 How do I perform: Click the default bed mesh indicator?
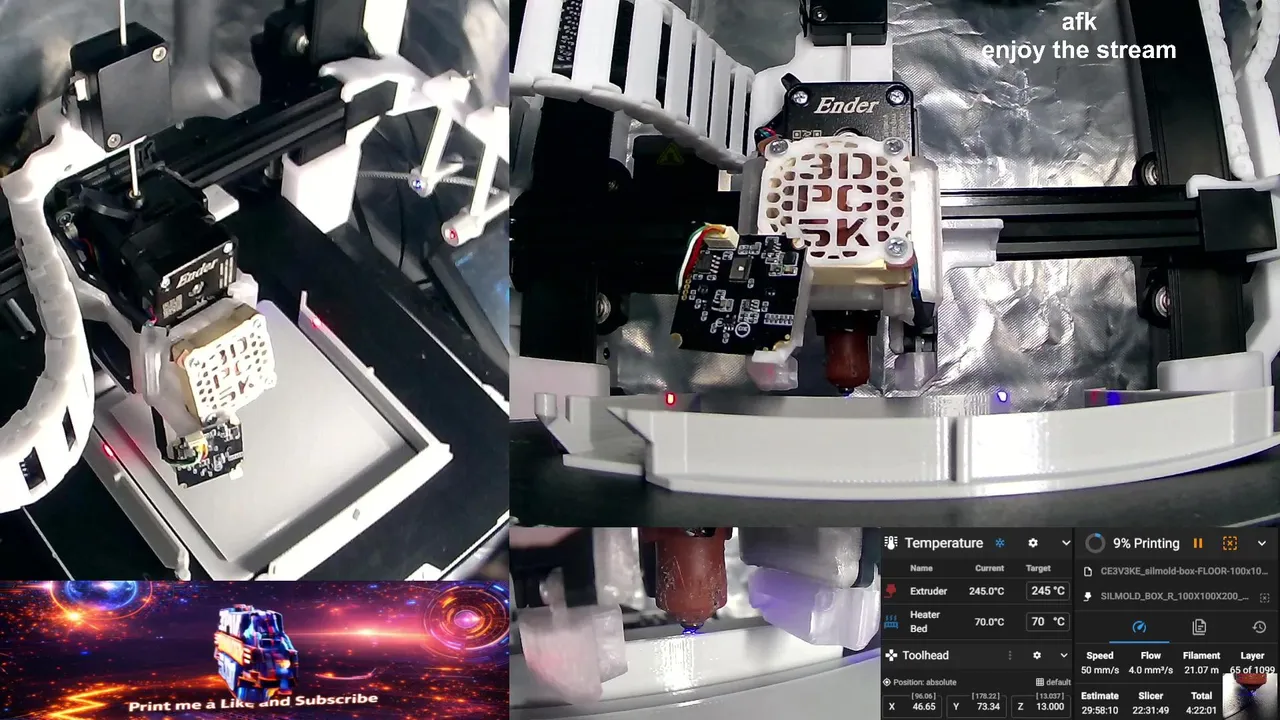coord(1053,682)
